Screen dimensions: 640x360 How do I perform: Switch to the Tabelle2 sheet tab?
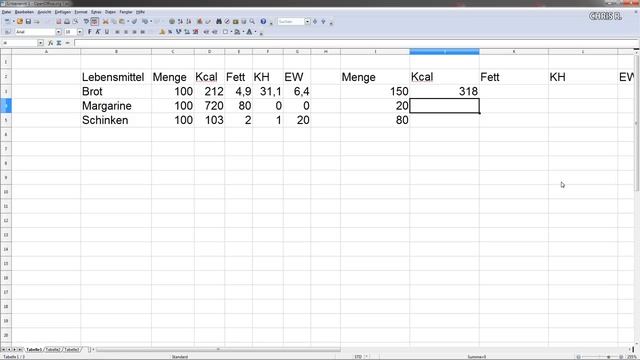coord(53,349)
